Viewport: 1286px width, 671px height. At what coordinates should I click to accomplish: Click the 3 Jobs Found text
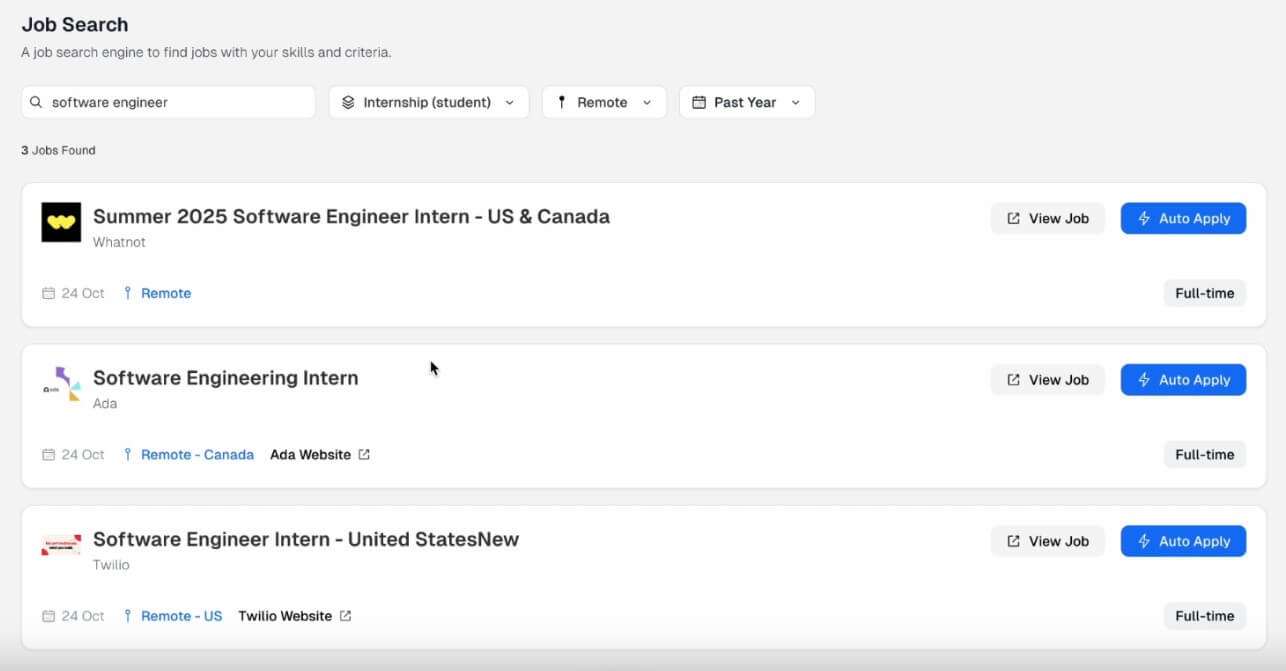(x=58, y=150)
